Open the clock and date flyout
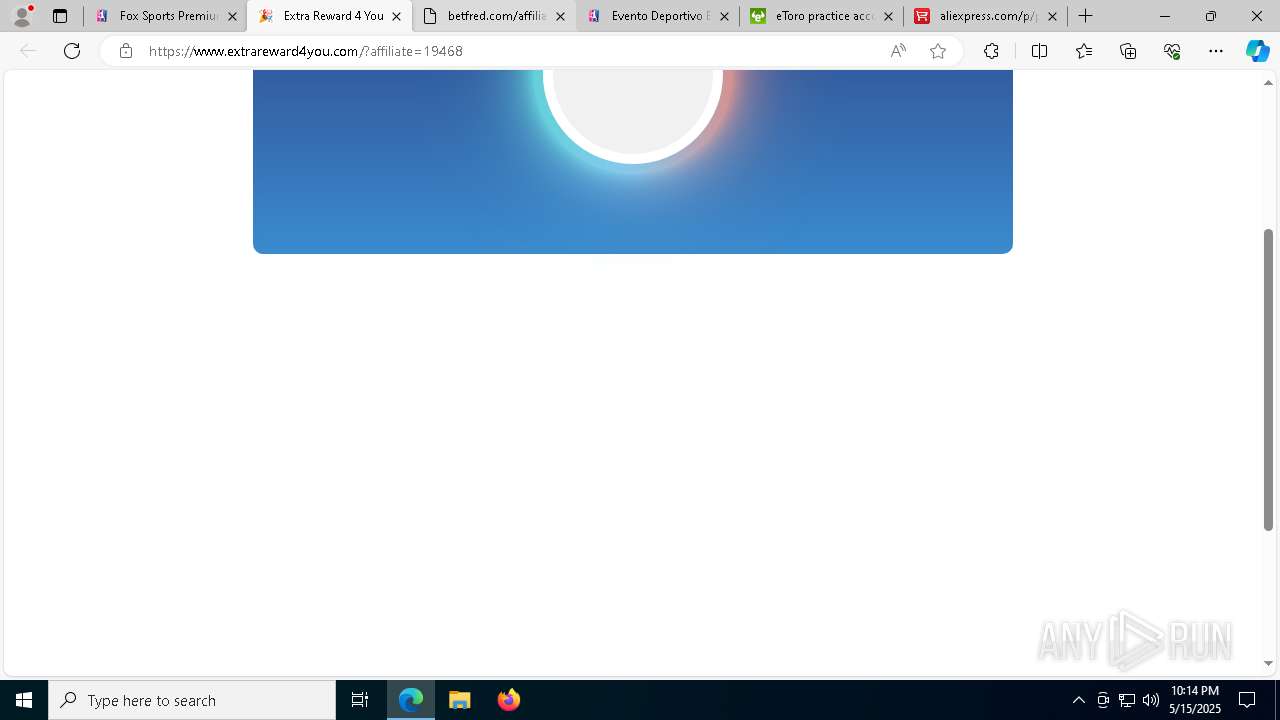The image size is (1280, 720). tap(1195, 700)
